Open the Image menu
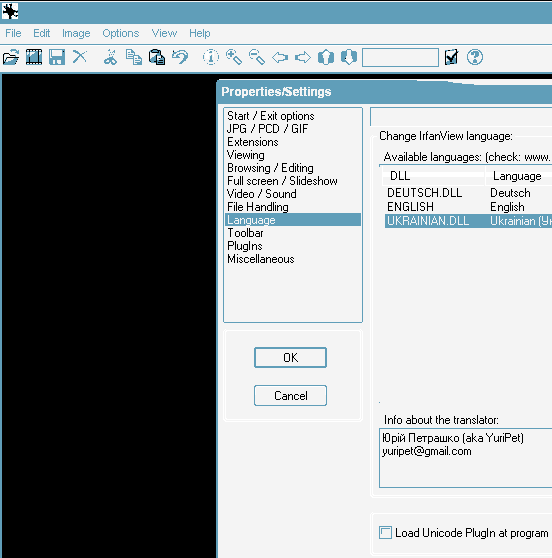552x558 pixels. click(x=76, y=33)
